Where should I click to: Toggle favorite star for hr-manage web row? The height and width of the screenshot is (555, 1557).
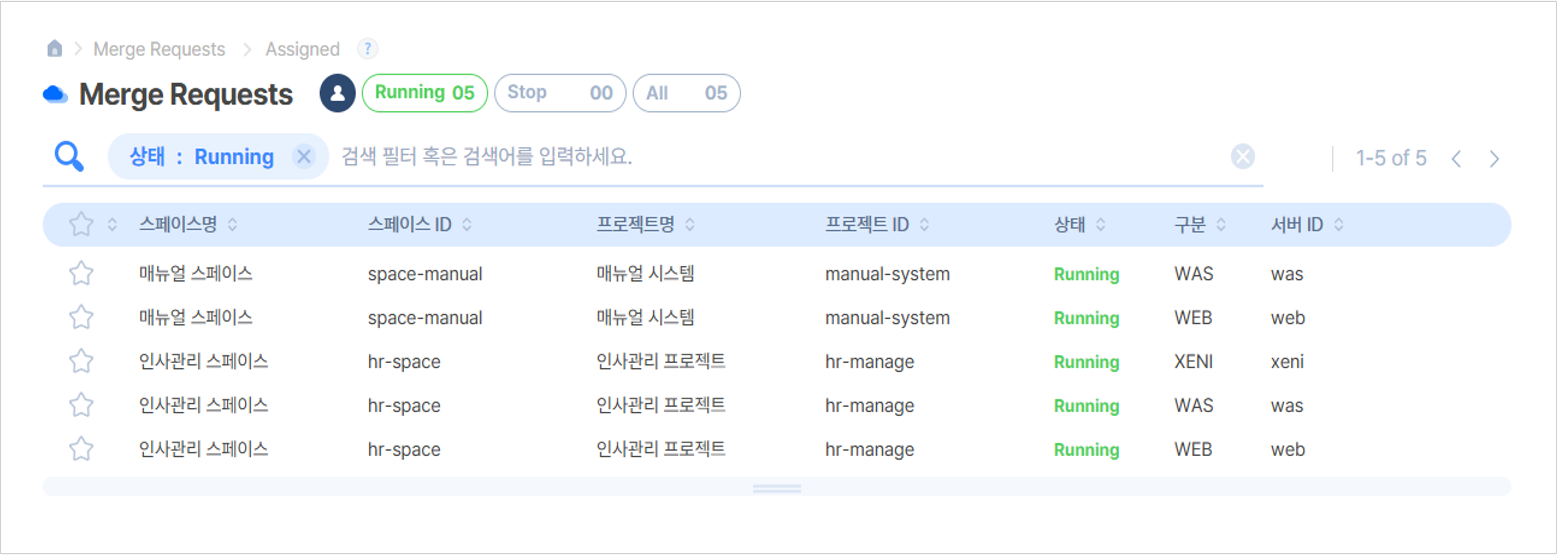coord(81,450)
